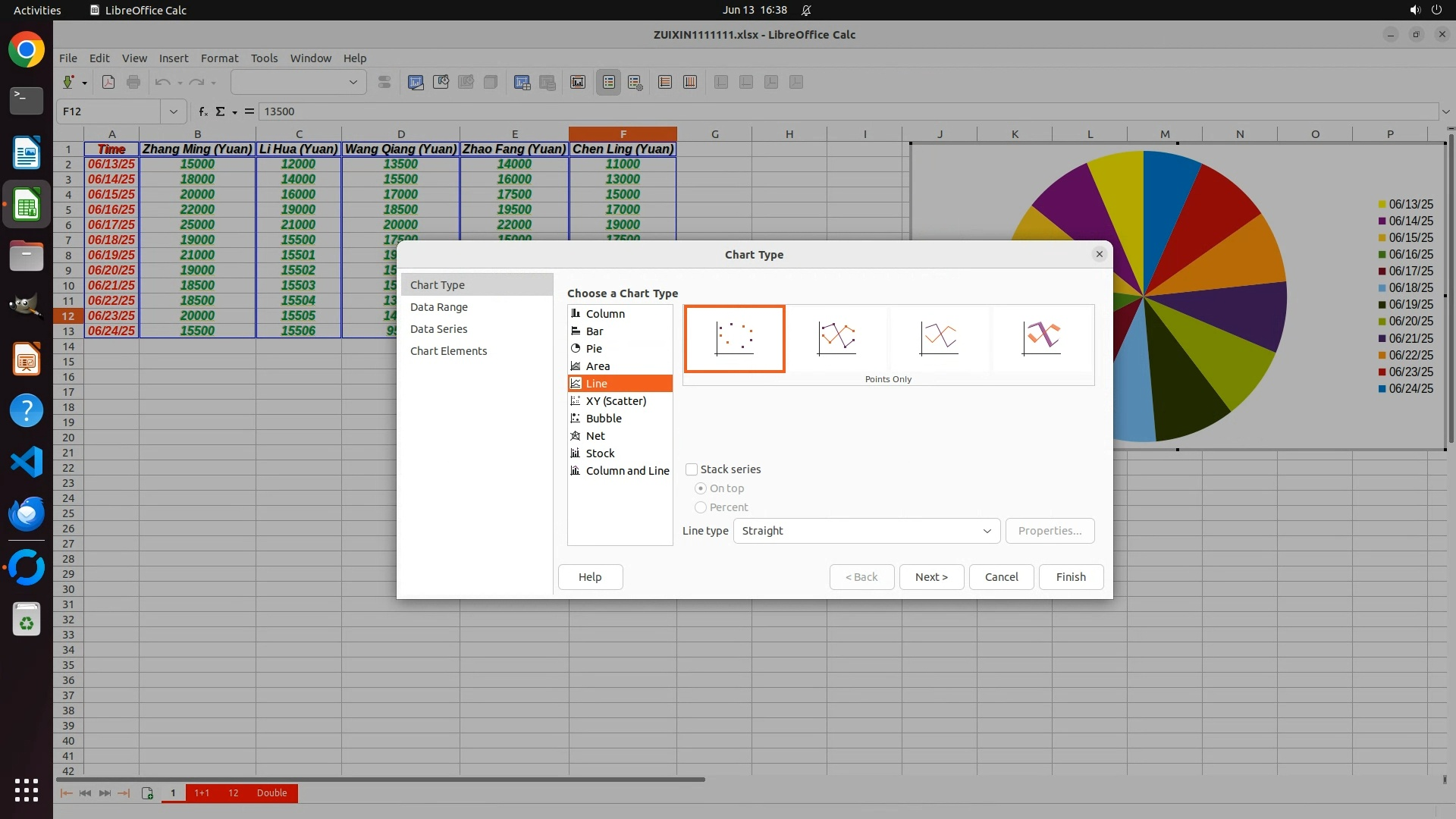Expand the Name Box cell dropdown
This screenshot has height=819, width=1456.
point(174,111)
